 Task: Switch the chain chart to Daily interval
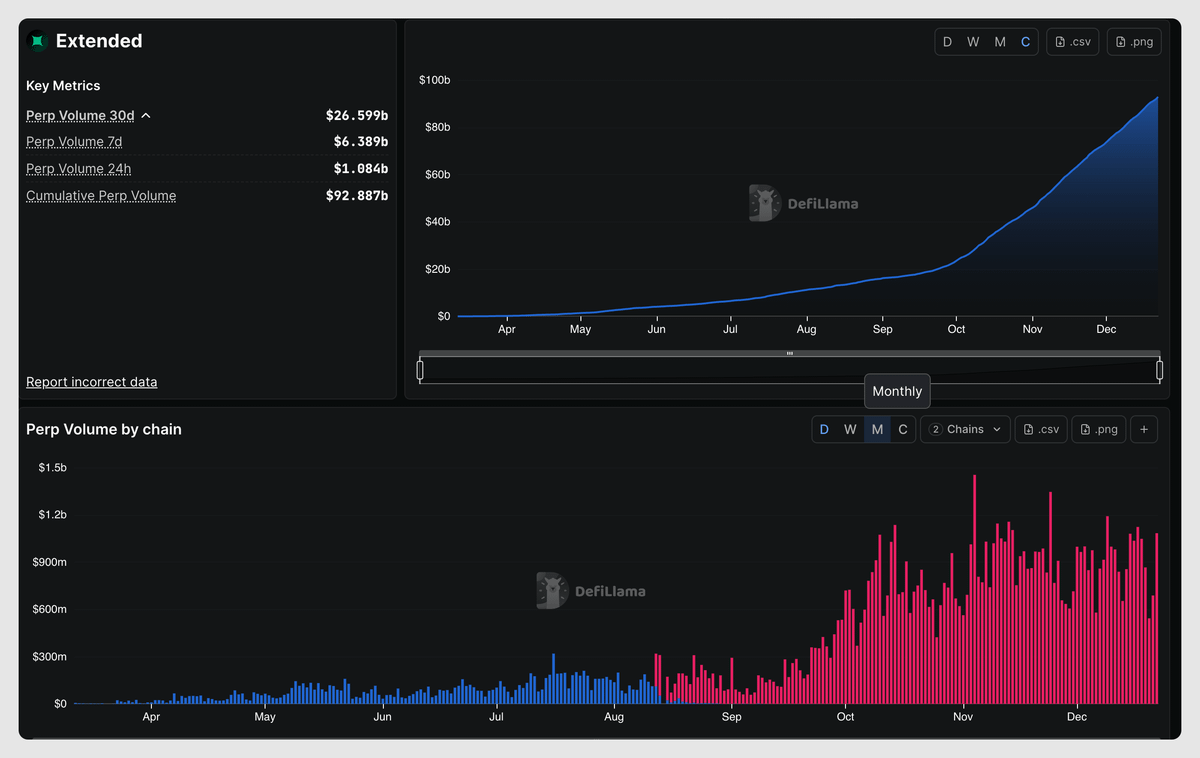[x=824, y=428]
